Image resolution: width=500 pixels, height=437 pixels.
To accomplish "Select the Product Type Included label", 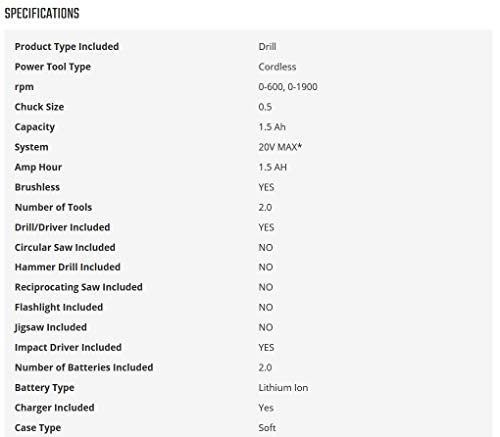I will tap(67, 47).
